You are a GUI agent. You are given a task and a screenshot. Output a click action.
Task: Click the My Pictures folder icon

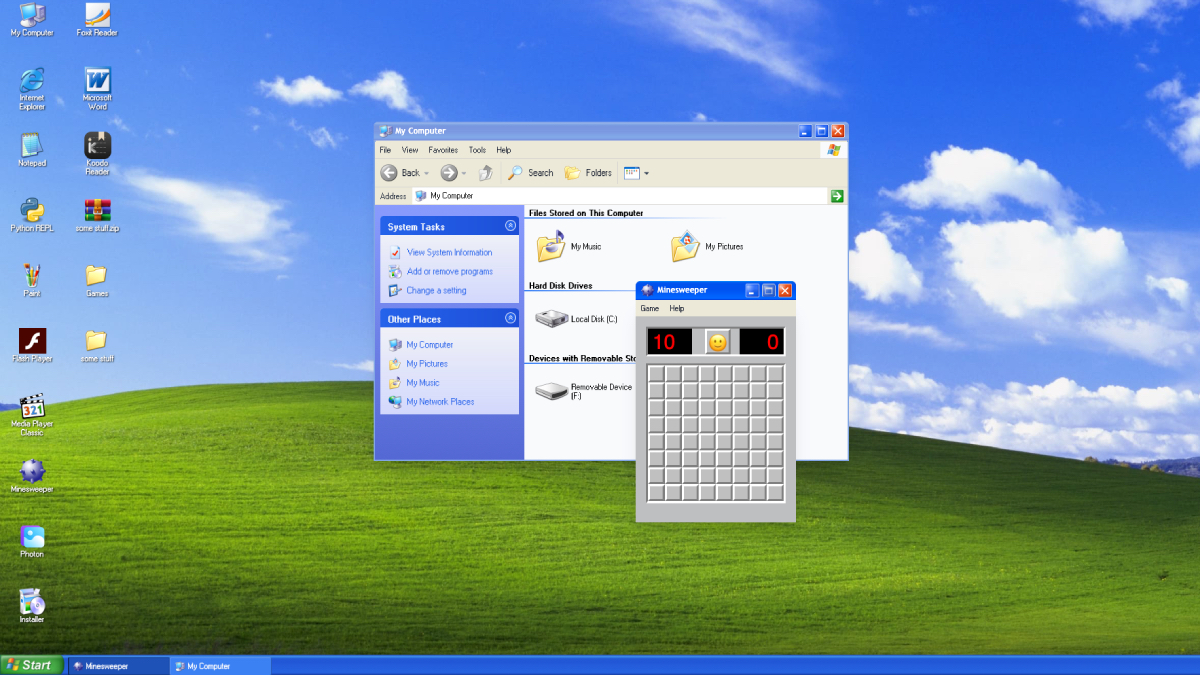point(685,246)
